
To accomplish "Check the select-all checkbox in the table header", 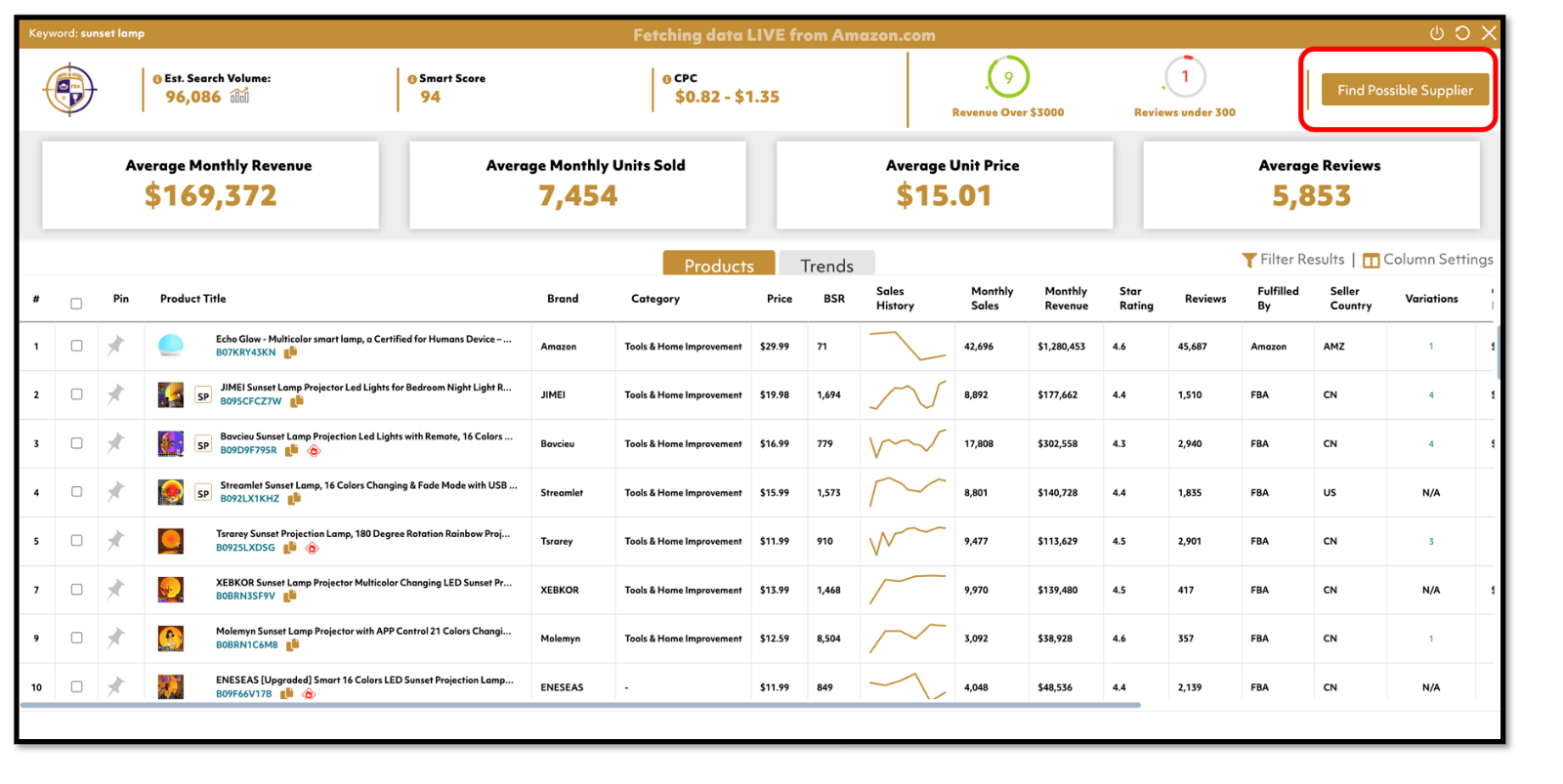I will [x=76, y=304].
